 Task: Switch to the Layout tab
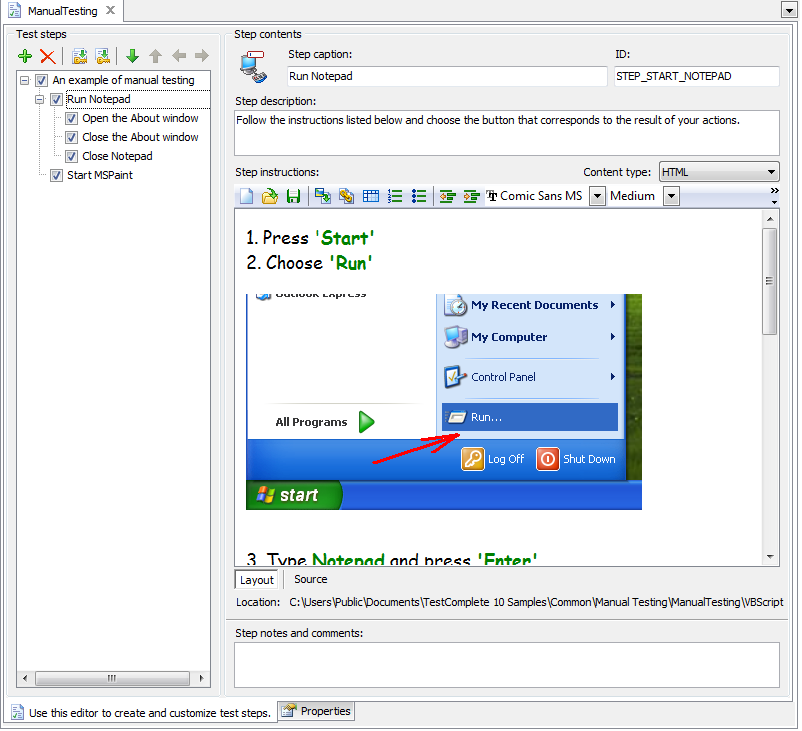click(x=256, y=580)
